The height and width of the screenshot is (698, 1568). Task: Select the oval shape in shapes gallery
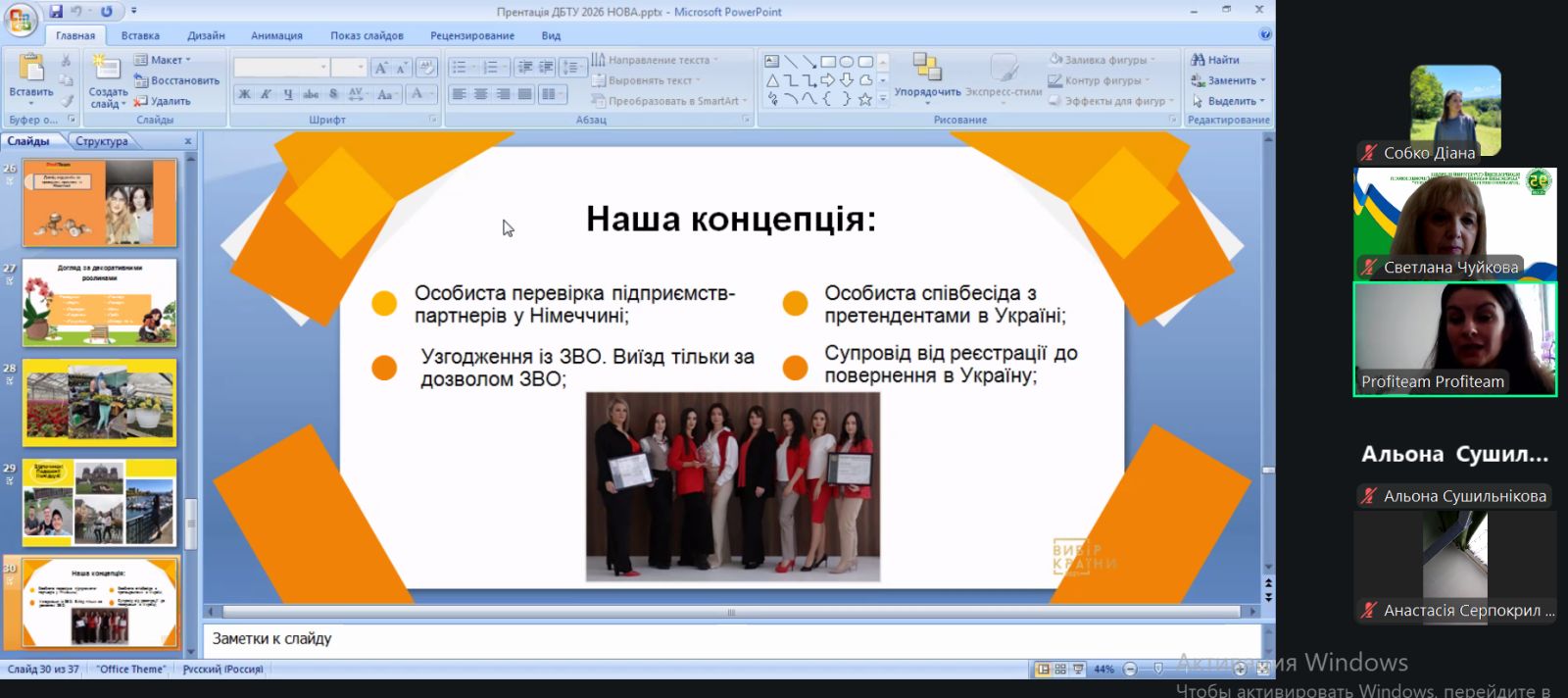click(847, 62)
